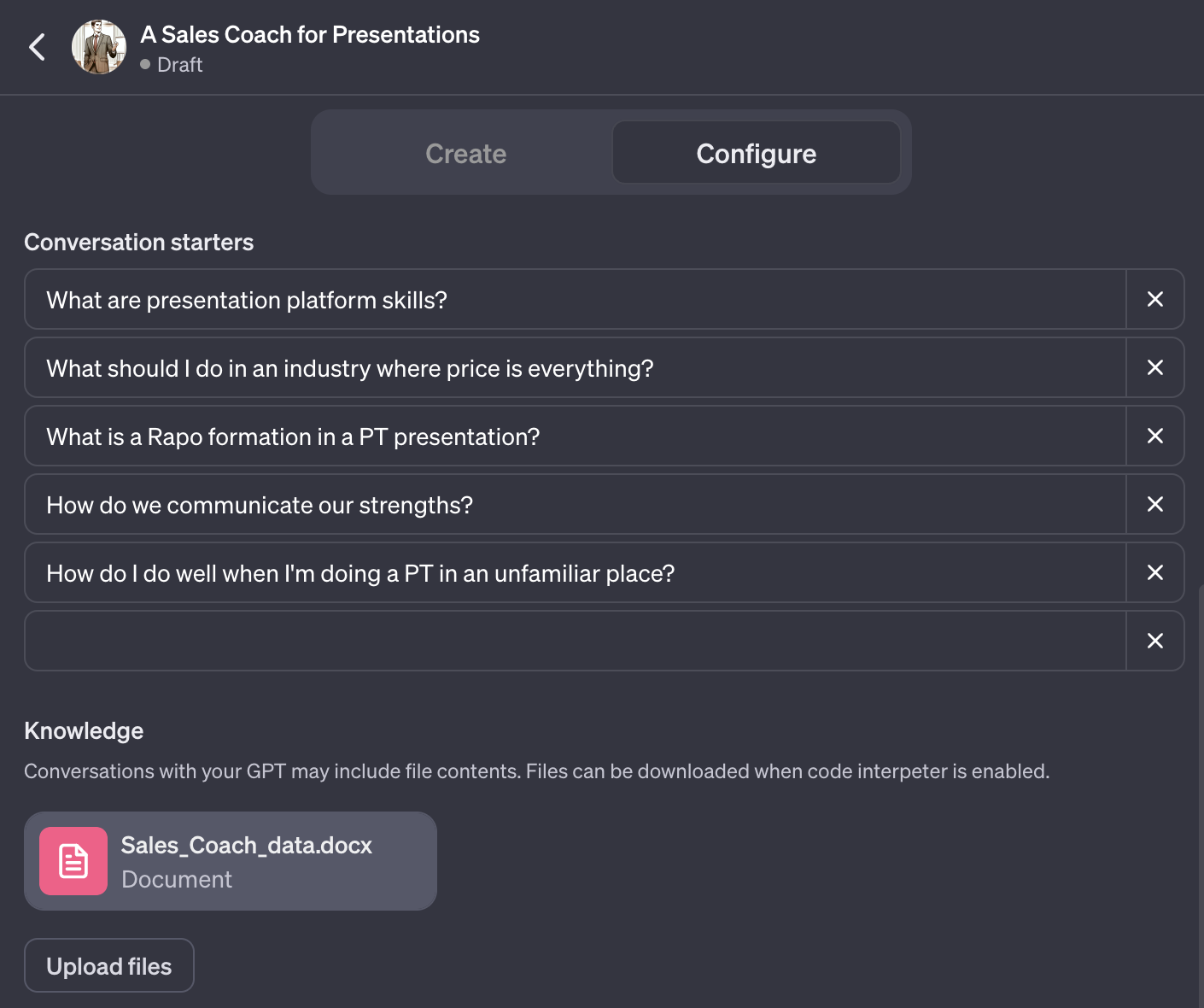Remove the 'presentation platform skills' starter
This screenshot has height=1008, width=1204.
pos(1154,299)
